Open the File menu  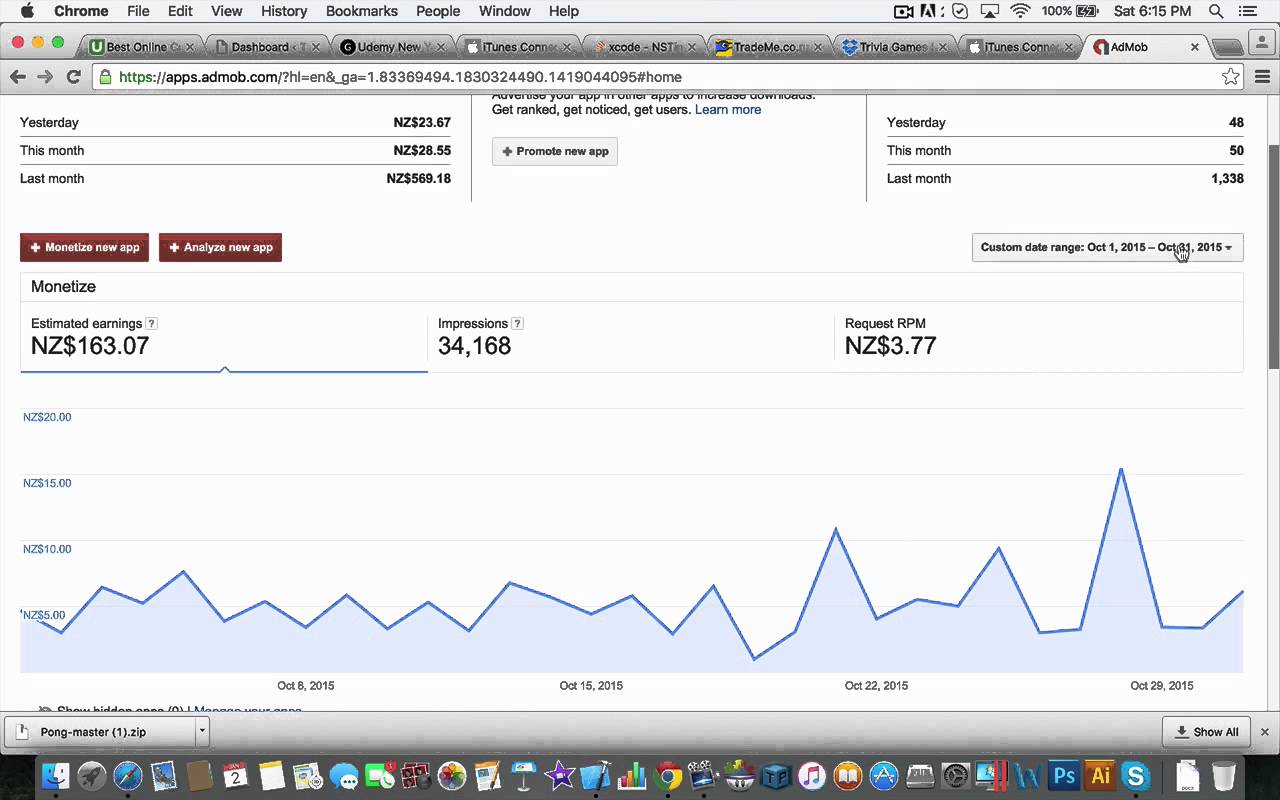tap(138, 11)
